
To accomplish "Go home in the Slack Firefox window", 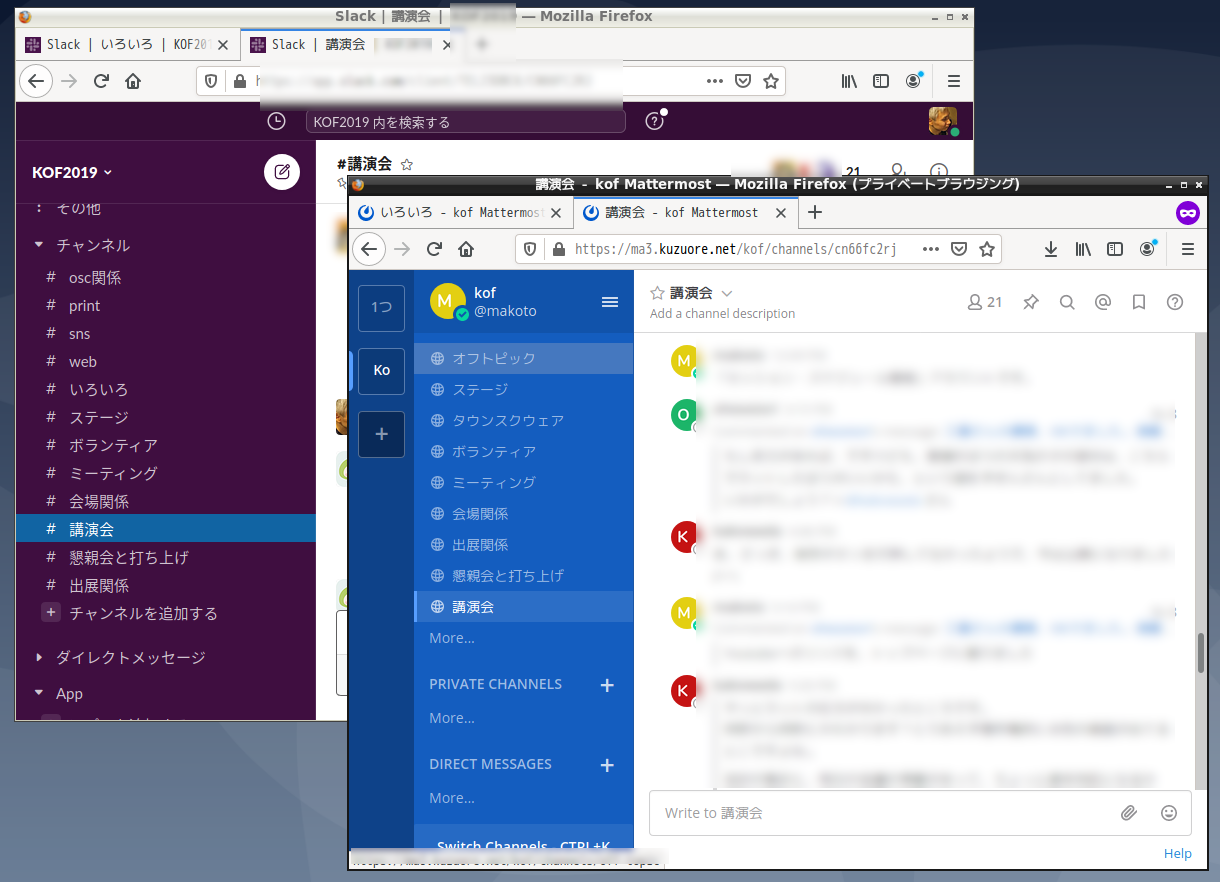I will (x=133, y=81).
